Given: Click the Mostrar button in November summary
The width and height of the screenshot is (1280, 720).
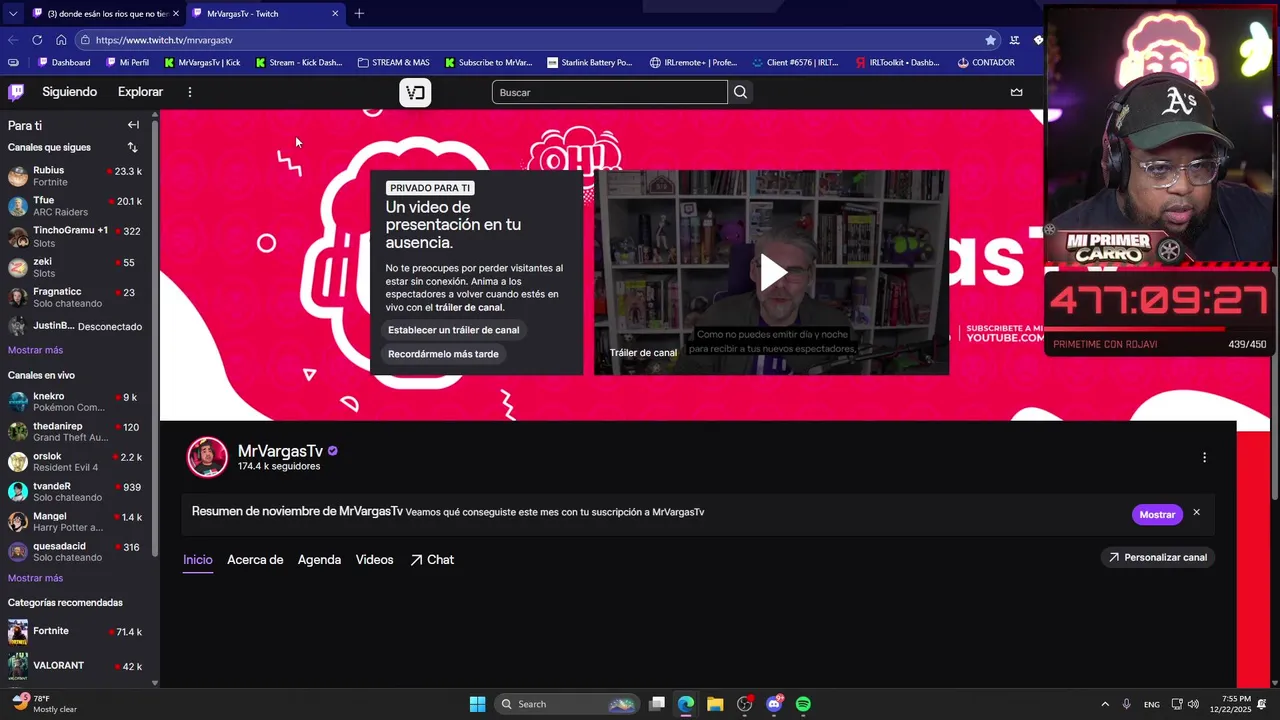Looking at the screenshot, I should [1157, 514].
